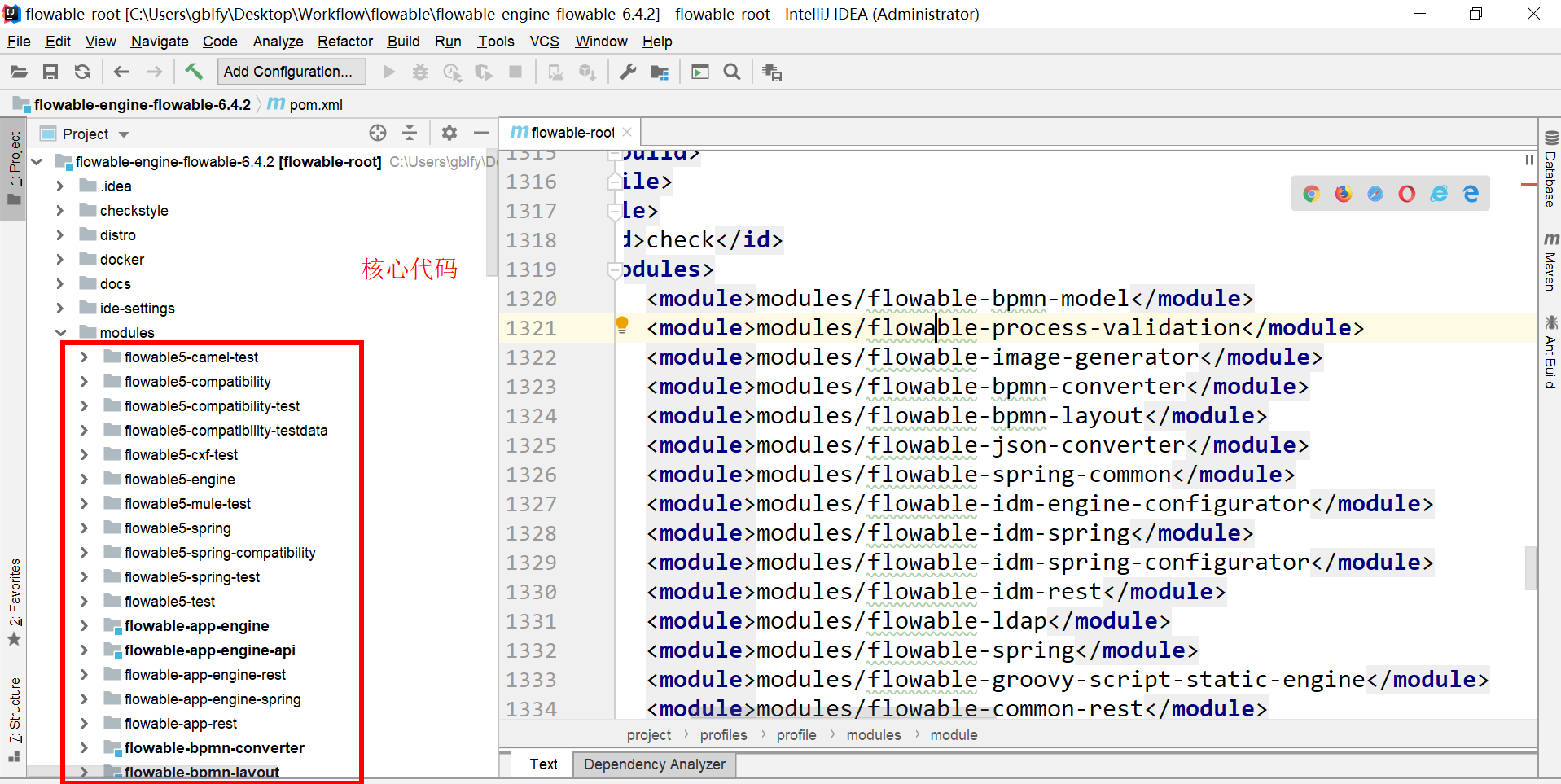Toggle the Structure tool window tab
The height and width of the screenshot is (784, 1561).
point(14,718)
